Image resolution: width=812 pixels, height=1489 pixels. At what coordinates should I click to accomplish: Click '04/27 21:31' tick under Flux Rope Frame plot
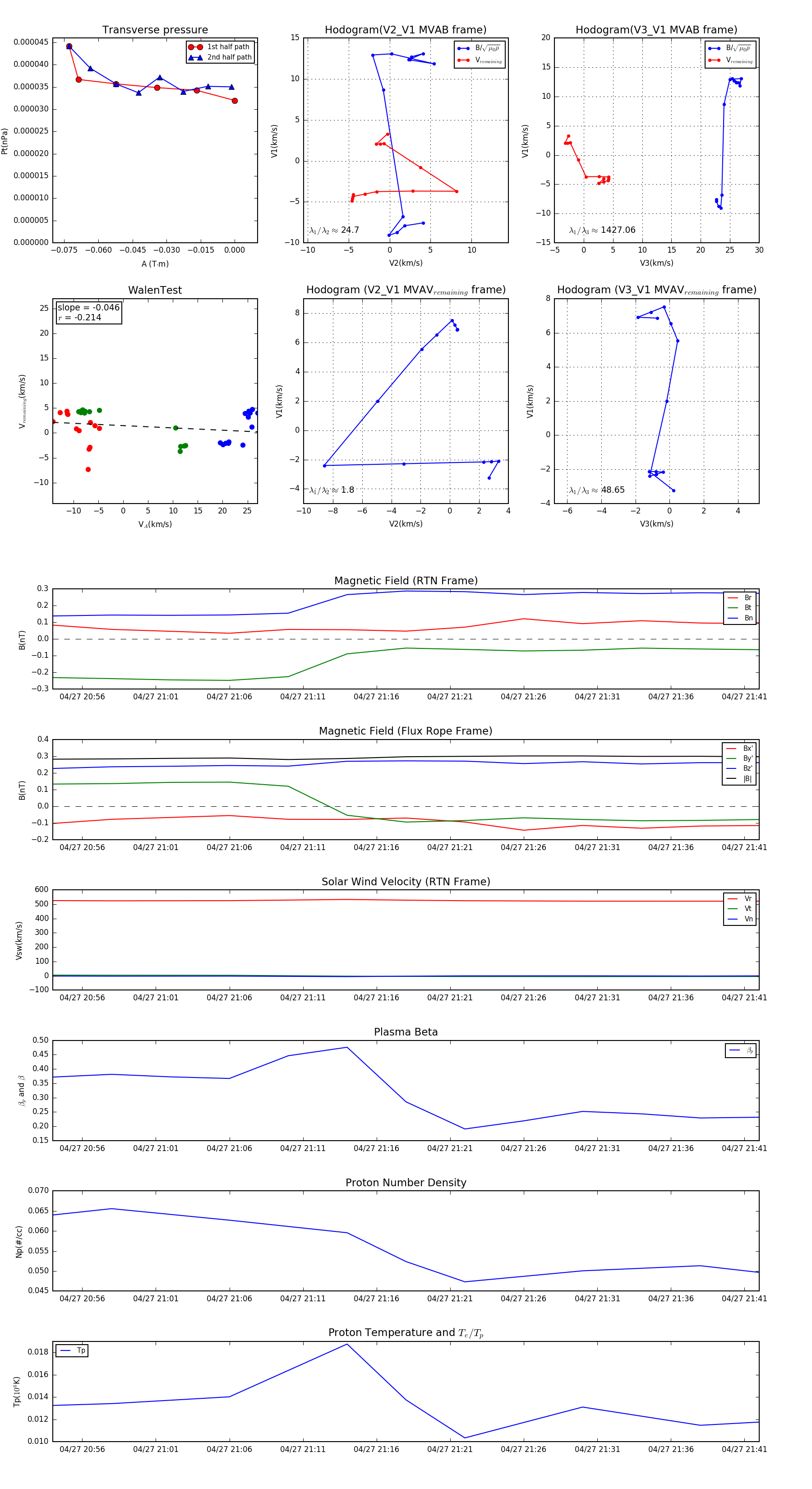point(597,847)
